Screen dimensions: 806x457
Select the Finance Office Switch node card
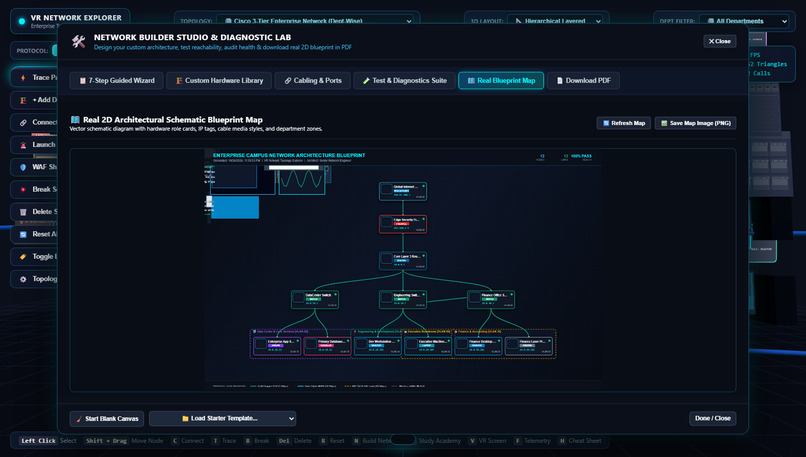[x=491, y=300]
